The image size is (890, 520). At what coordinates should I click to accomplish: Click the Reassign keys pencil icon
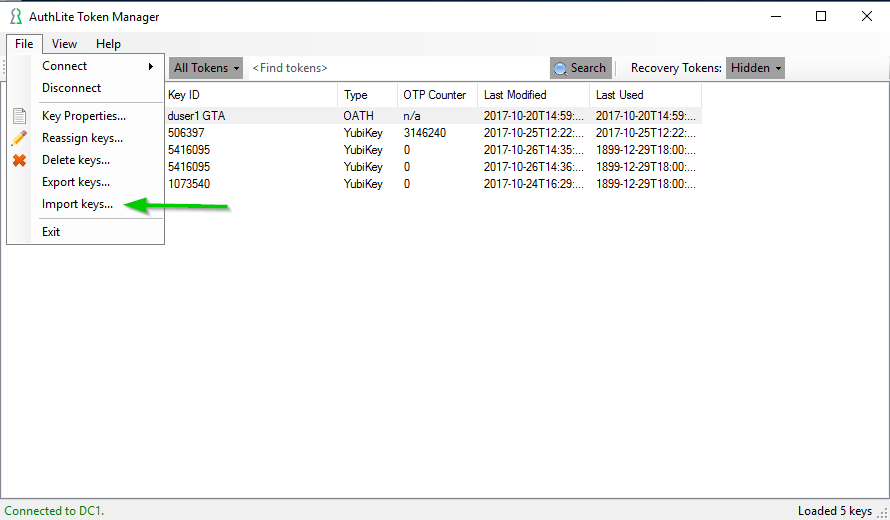click(x=19, y=138)
